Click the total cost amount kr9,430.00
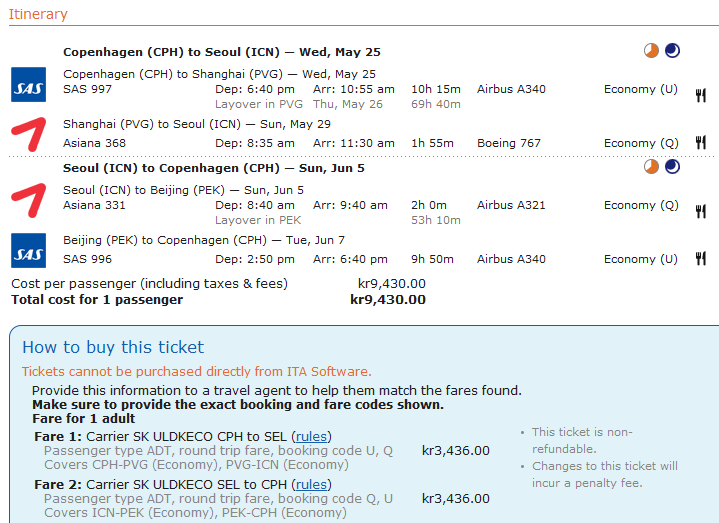 (387, 300)
